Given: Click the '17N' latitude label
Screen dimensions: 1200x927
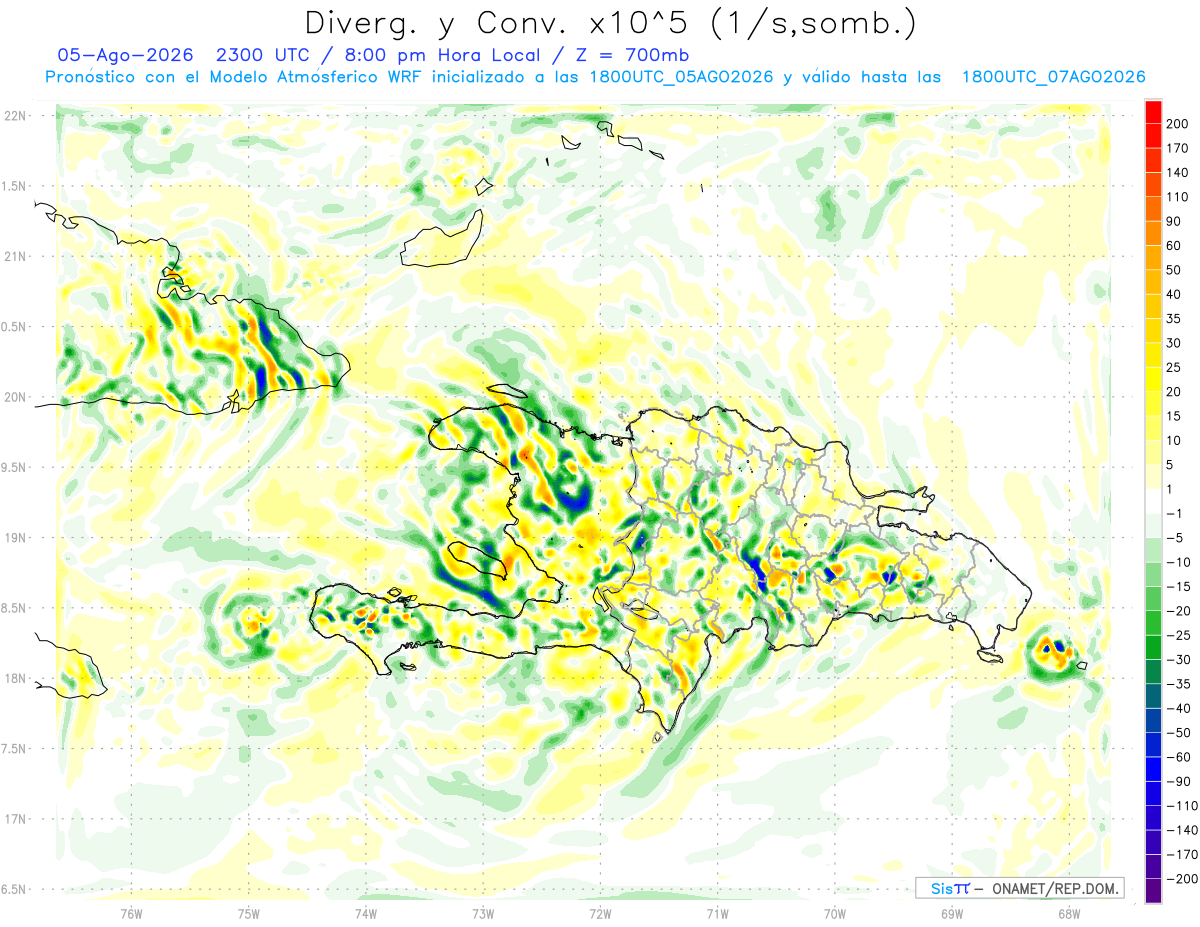Looking at the screenshot, I should pyautogui.click(x=14, y=819).
